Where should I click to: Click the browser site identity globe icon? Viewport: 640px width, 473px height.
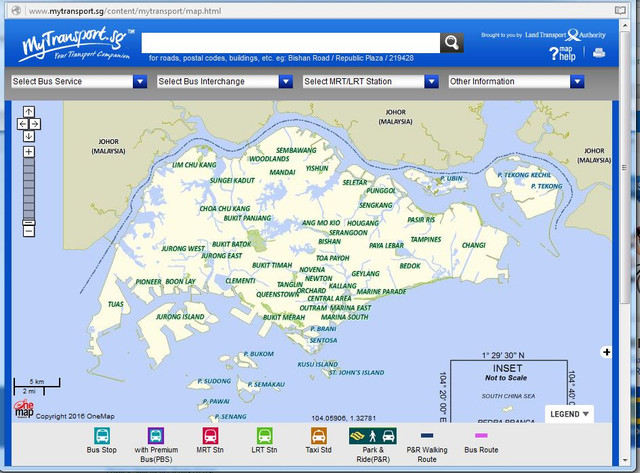(16, 11)
